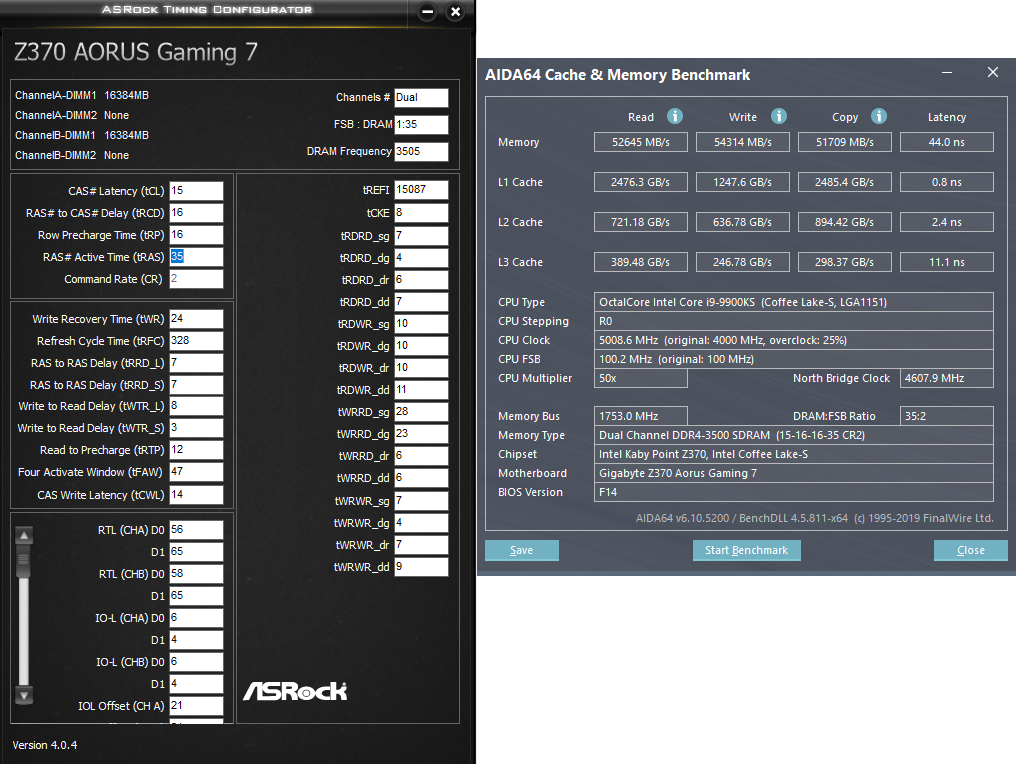Select the tRCD value field

(x=196, y=213)
